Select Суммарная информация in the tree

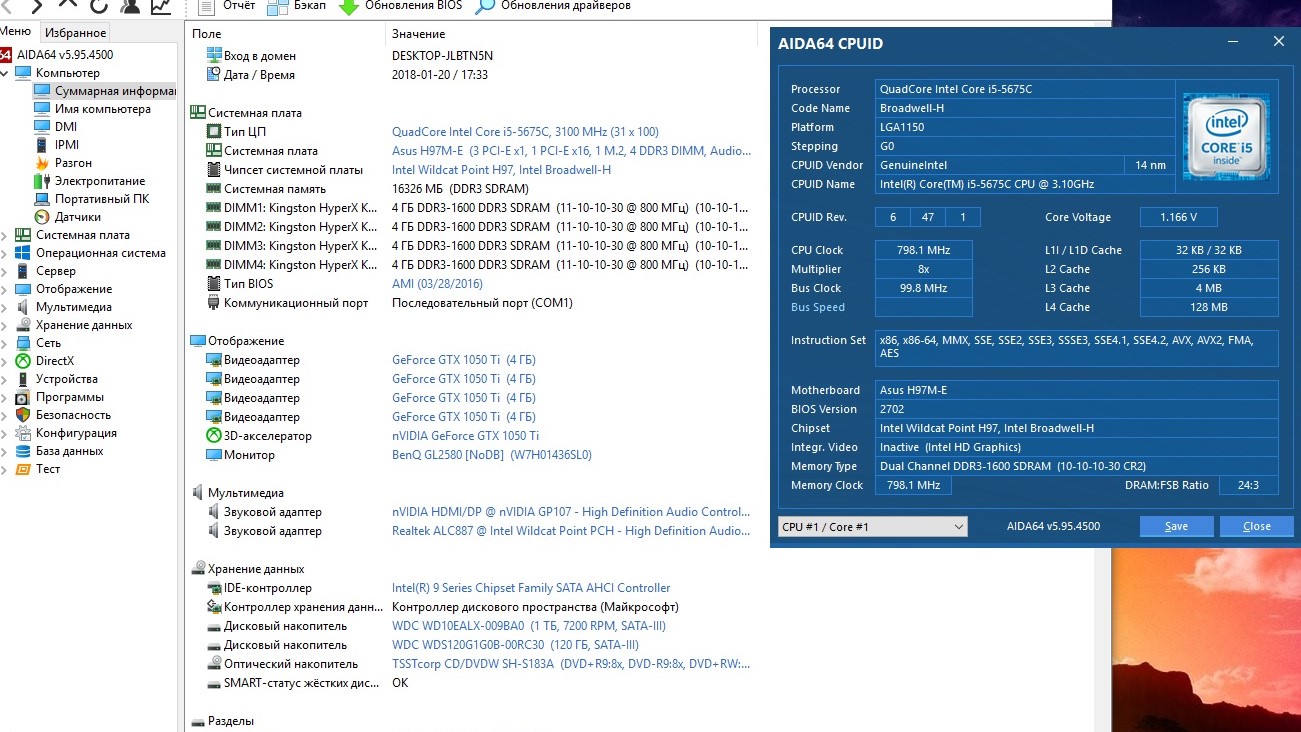point(115,91)
